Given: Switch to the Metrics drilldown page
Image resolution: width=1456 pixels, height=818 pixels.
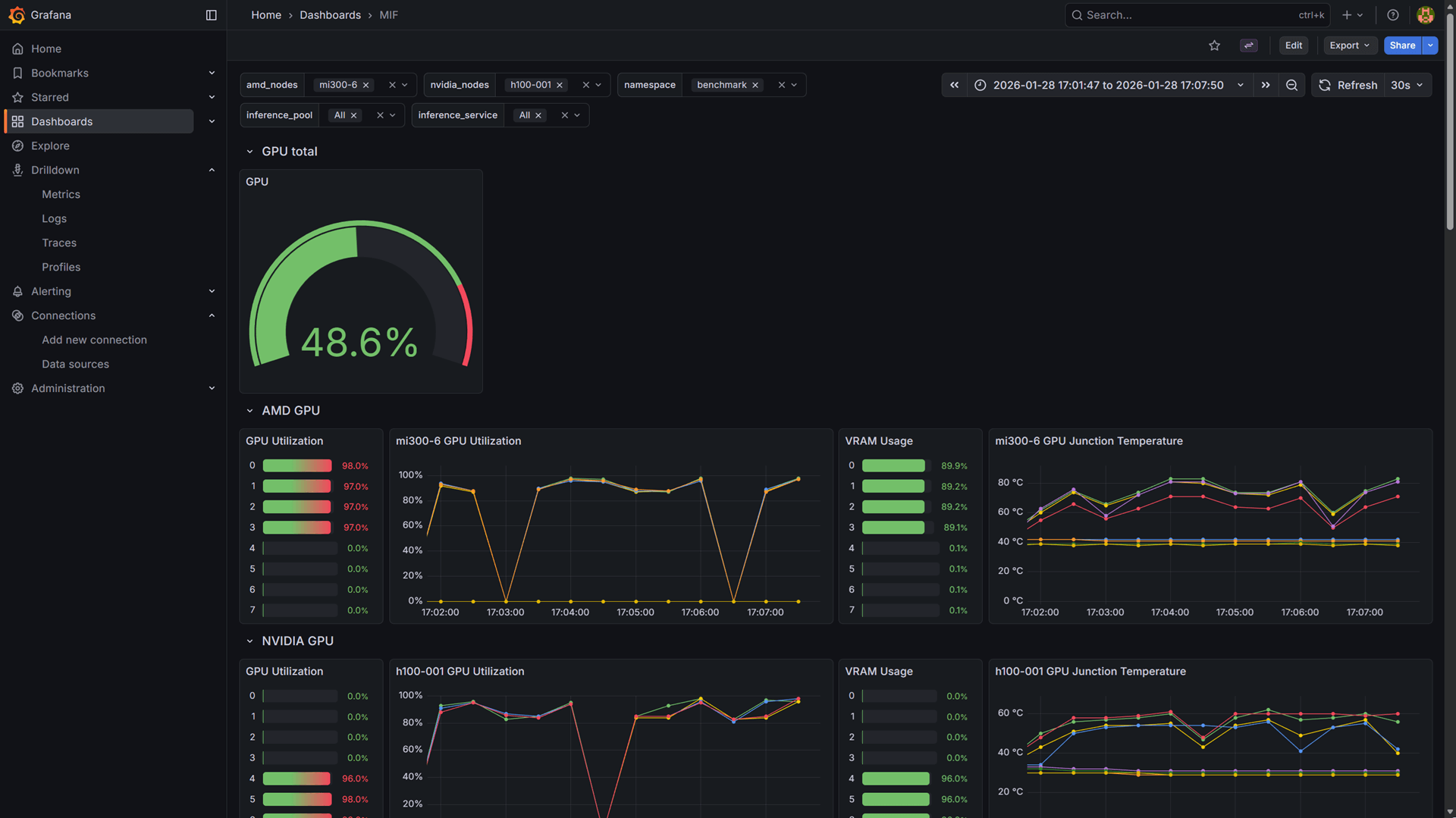Looking at the screenshot, I should (61, 194).
